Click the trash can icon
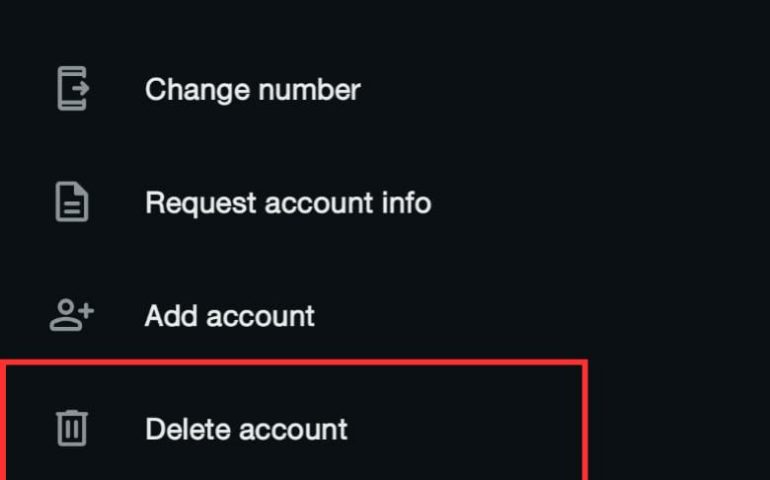 [x=71, y=429]
